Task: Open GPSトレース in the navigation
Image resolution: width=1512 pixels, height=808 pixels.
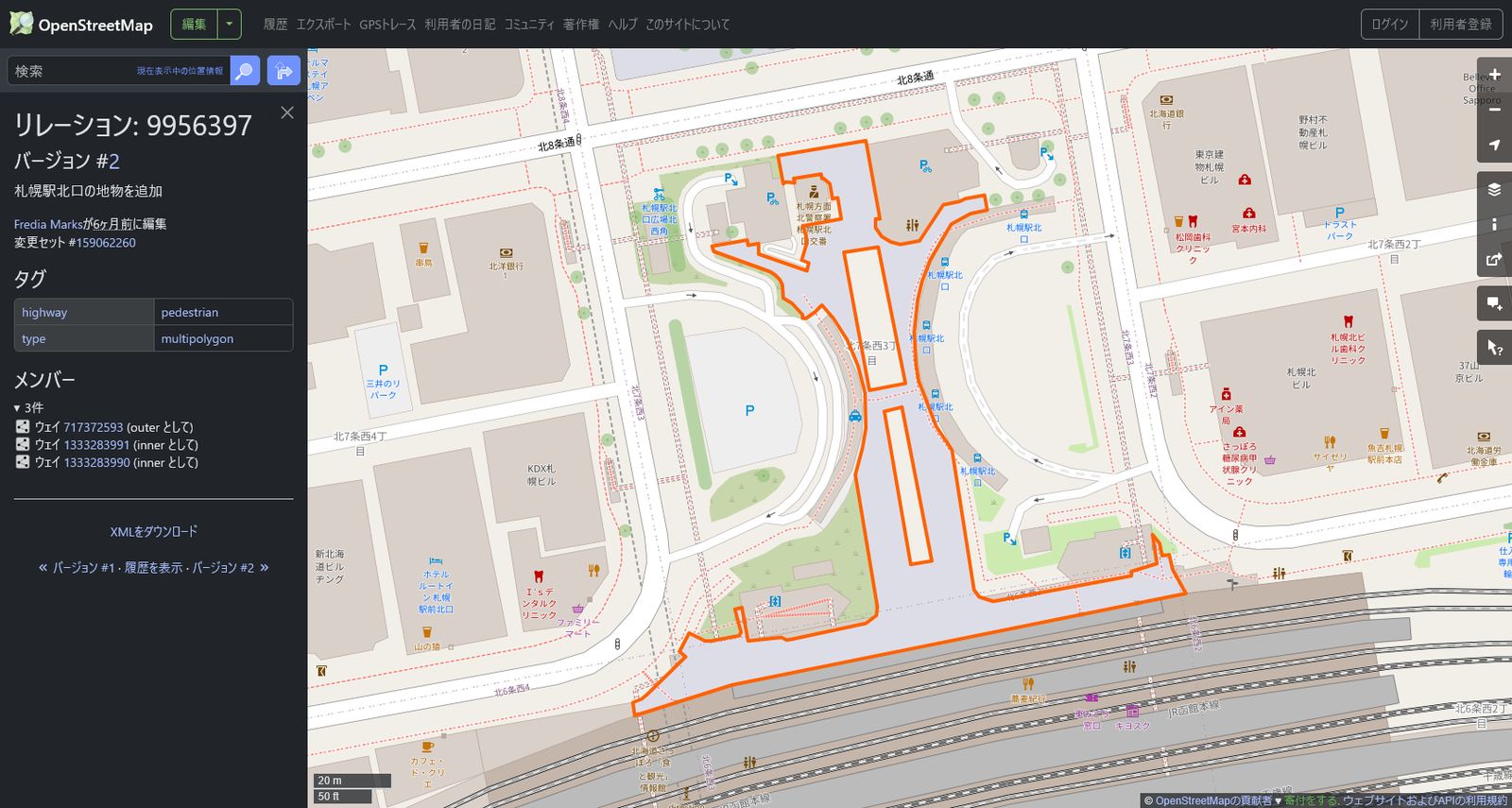Action: 387,25
